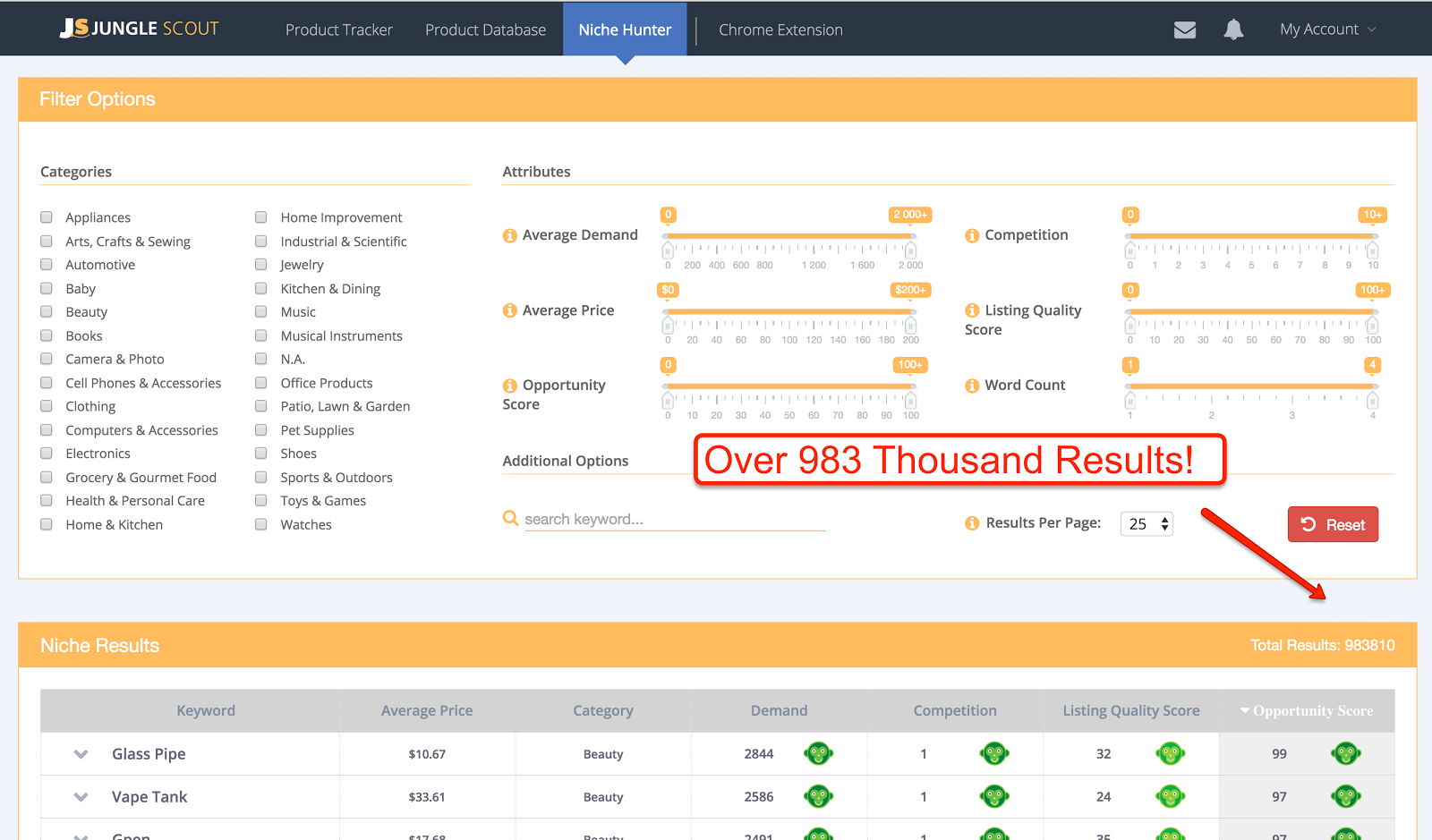Open the Product Database tab
Image resolution: width=1432 pixels, height=840 pixels.
click(486, 30)
